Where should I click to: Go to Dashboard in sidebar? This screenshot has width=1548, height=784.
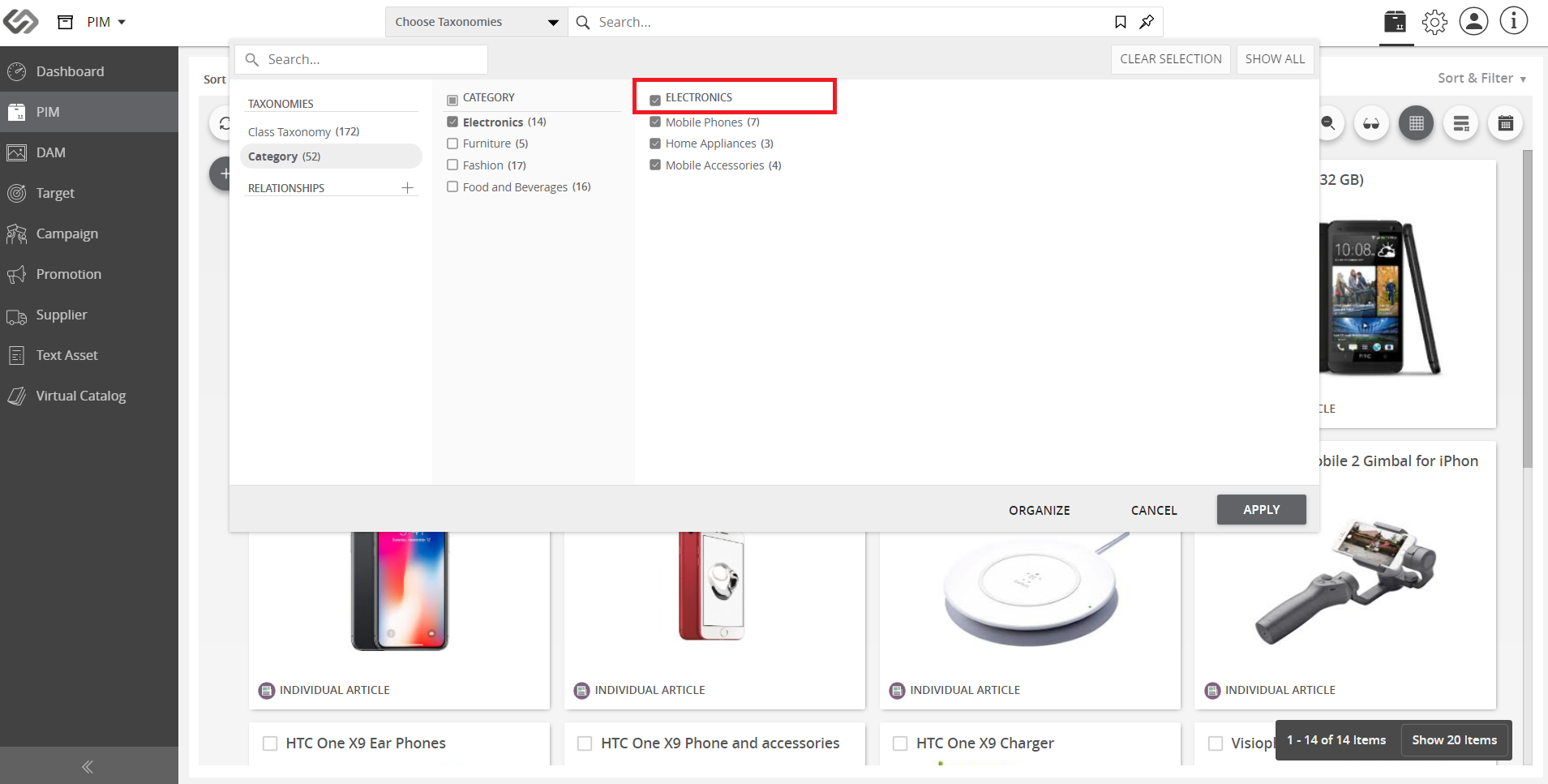[89, 71]
